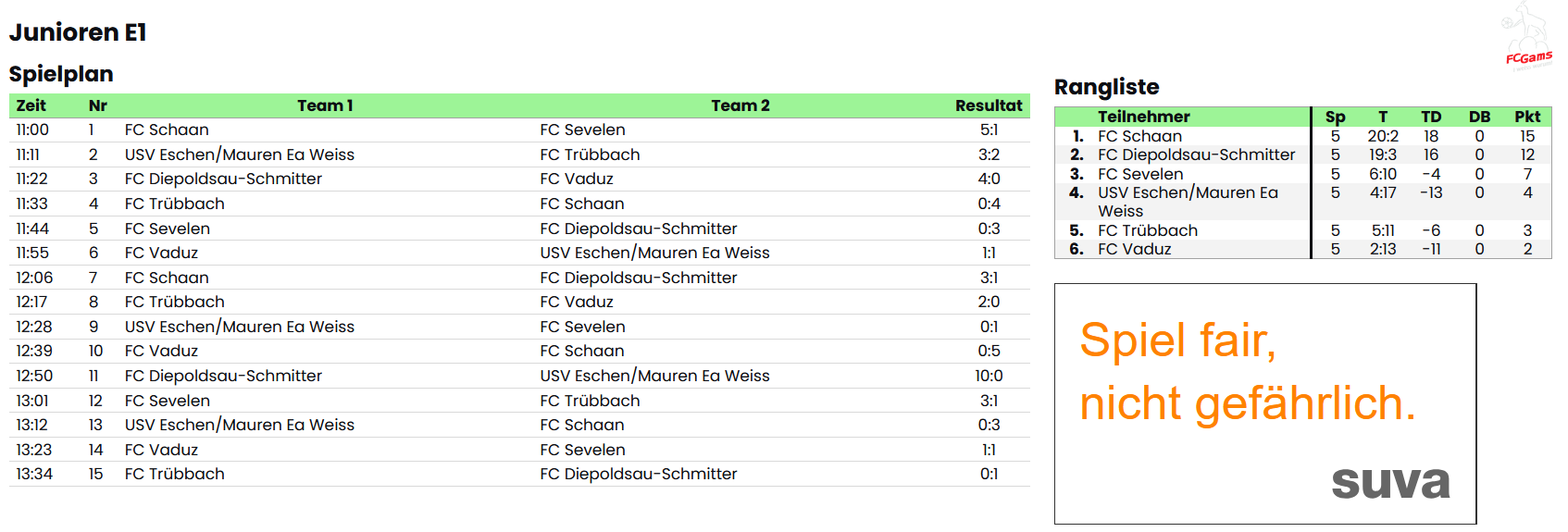Select sixth-ranked FC Vaduz in Rangliste
Screen dimensions: 1568x532
coord(1134,249)
